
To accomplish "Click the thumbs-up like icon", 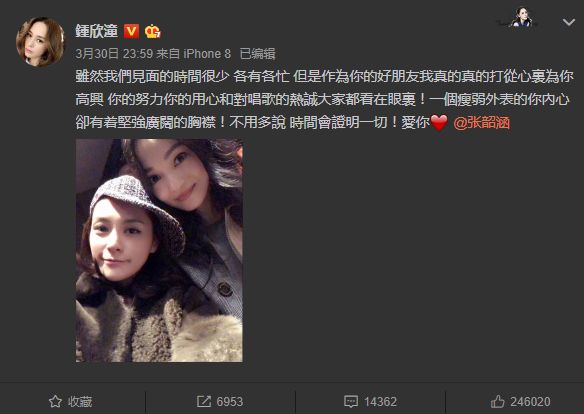I will point(497,401).
